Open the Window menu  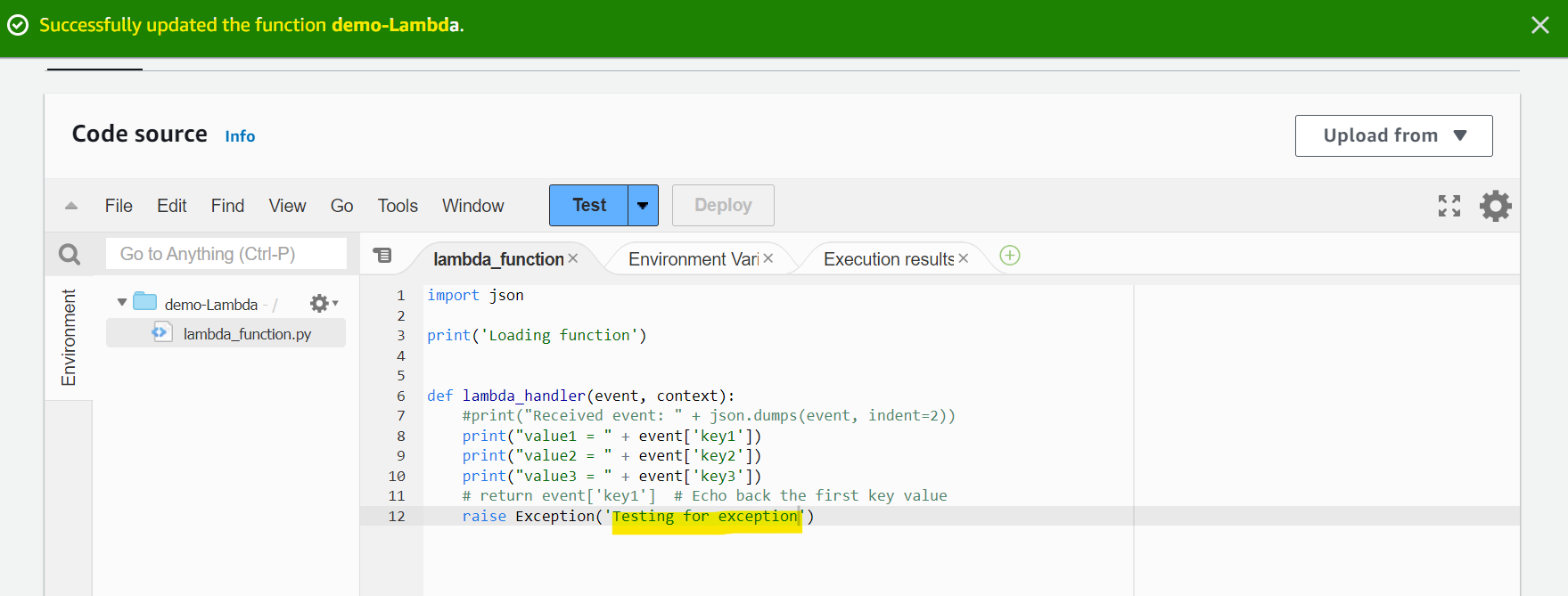473,206
